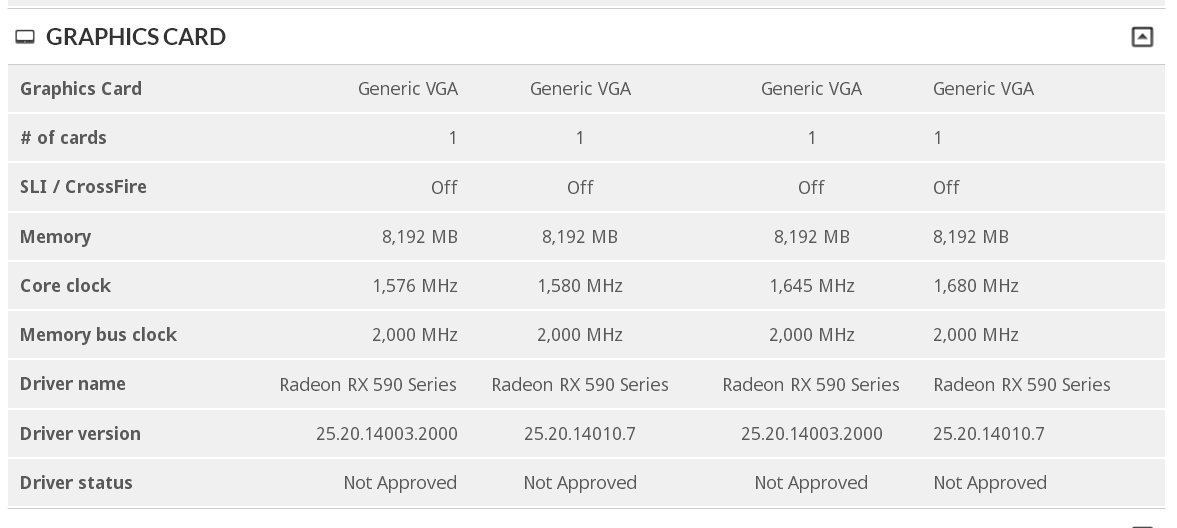1177x528 pixels.
Task: Click the Driver status row label
Action: click(x=76, y=483)
